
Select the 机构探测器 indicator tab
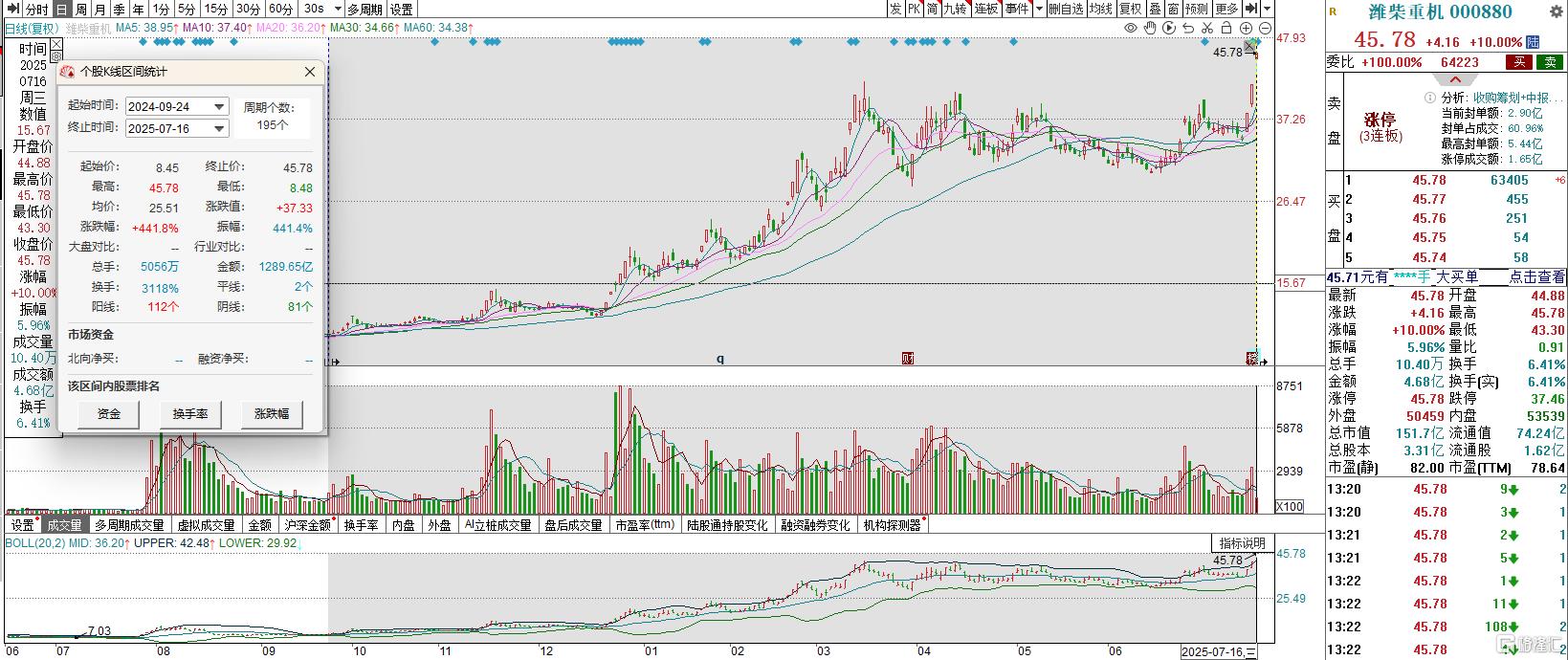(x=892, y=525)
